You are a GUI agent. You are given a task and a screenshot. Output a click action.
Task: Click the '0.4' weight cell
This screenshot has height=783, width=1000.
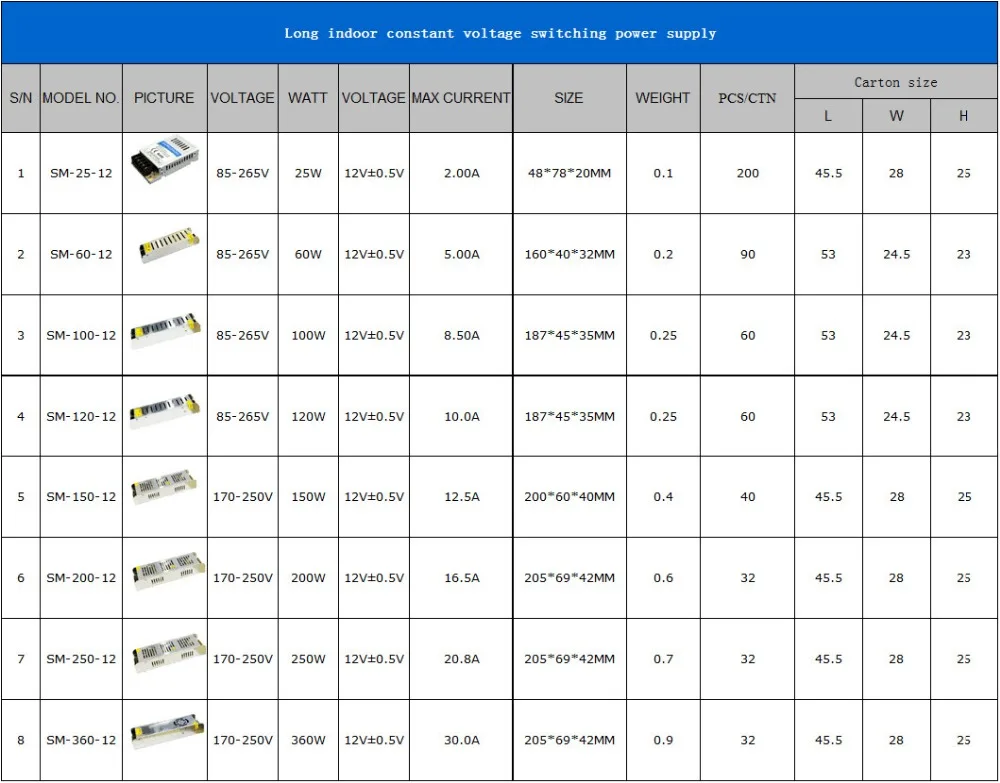[663, 497]
